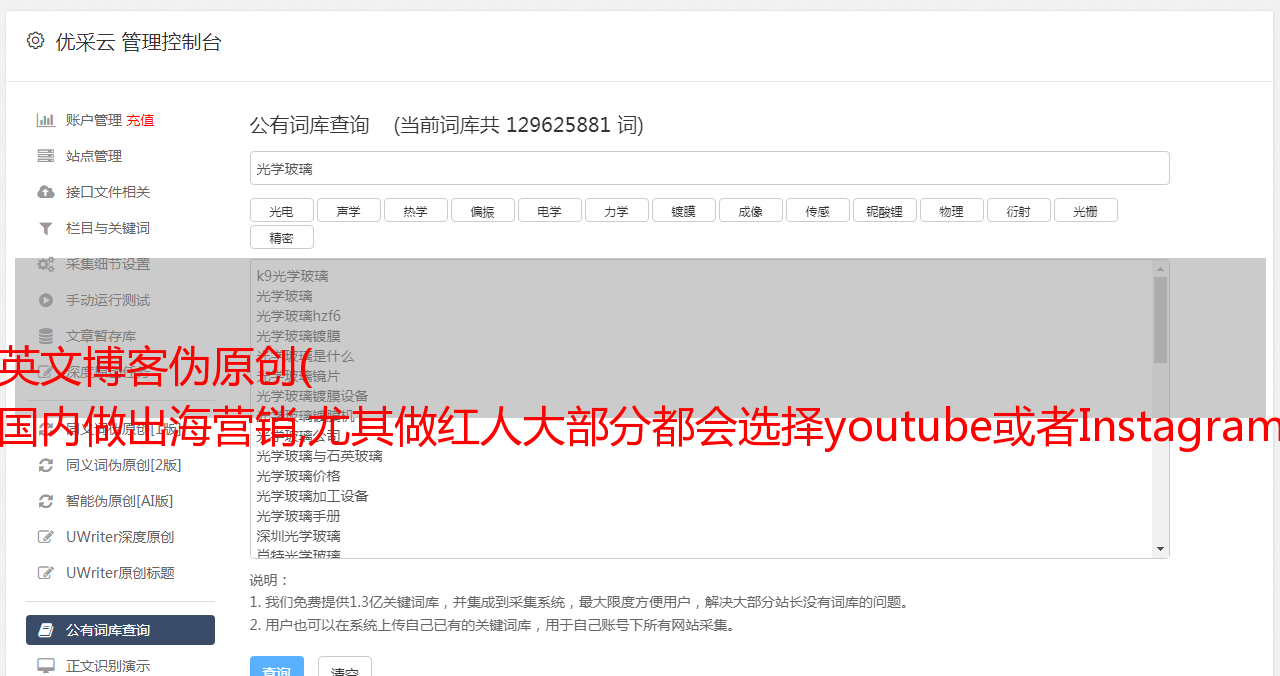Click the note starting 我们免费提供1.3亿关键词库
The width and height of the screenshot is (1280, 676).
(580, 602)
